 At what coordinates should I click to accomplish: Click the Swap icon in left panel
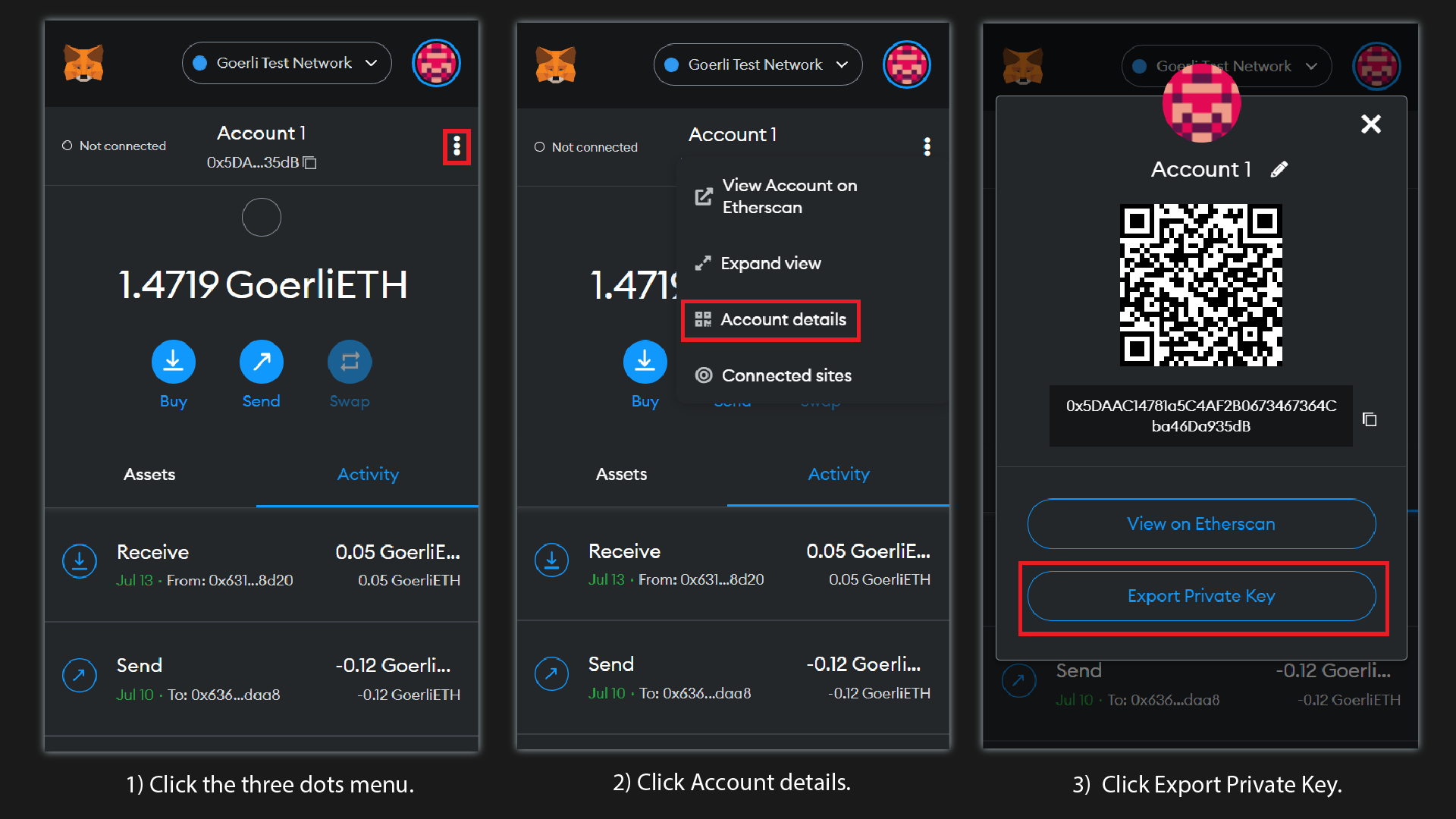(x=349, y=362)
